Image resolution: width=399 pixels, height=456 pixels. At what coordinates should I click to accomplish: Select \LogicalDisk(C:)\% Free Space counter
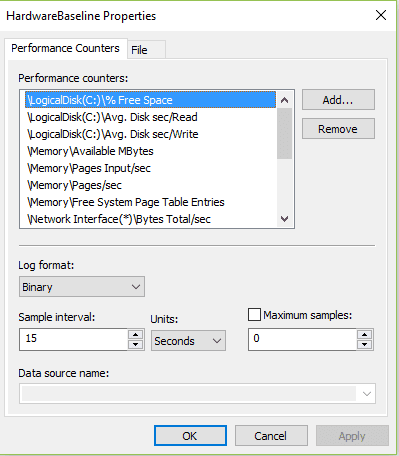pos(150,100)
